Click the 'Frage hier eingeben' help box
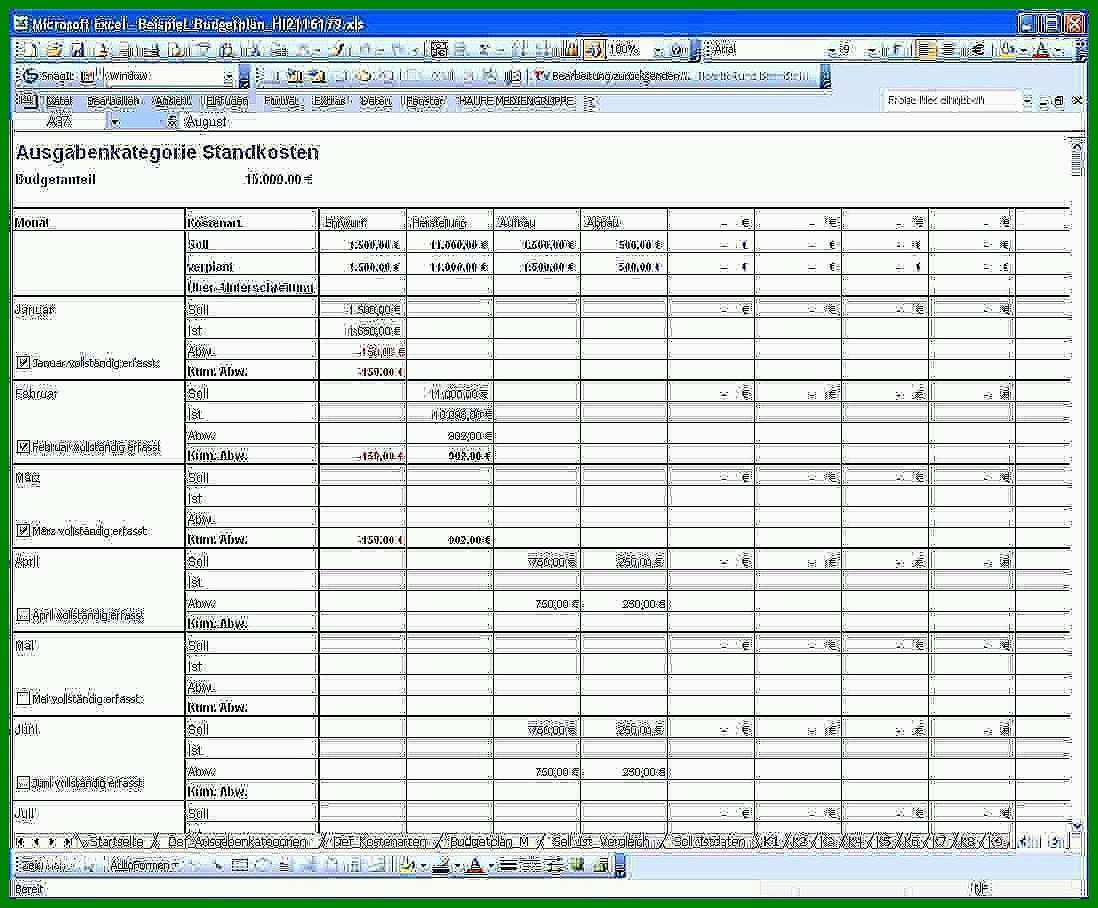The height and width of the screenshot is (908, 1098). click(x=950, y=100)
